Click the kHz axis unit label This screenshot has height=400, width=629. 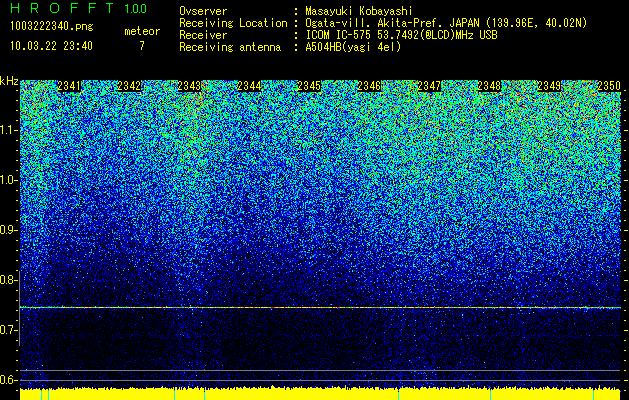click(9, 81)
